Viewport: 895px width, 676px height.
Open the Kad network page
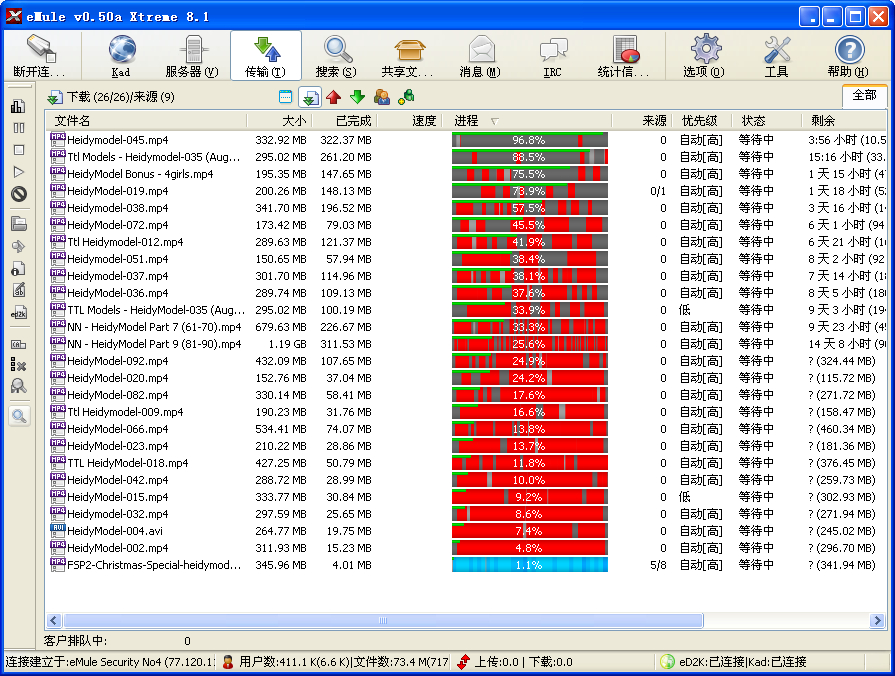(x=121, y=56)
